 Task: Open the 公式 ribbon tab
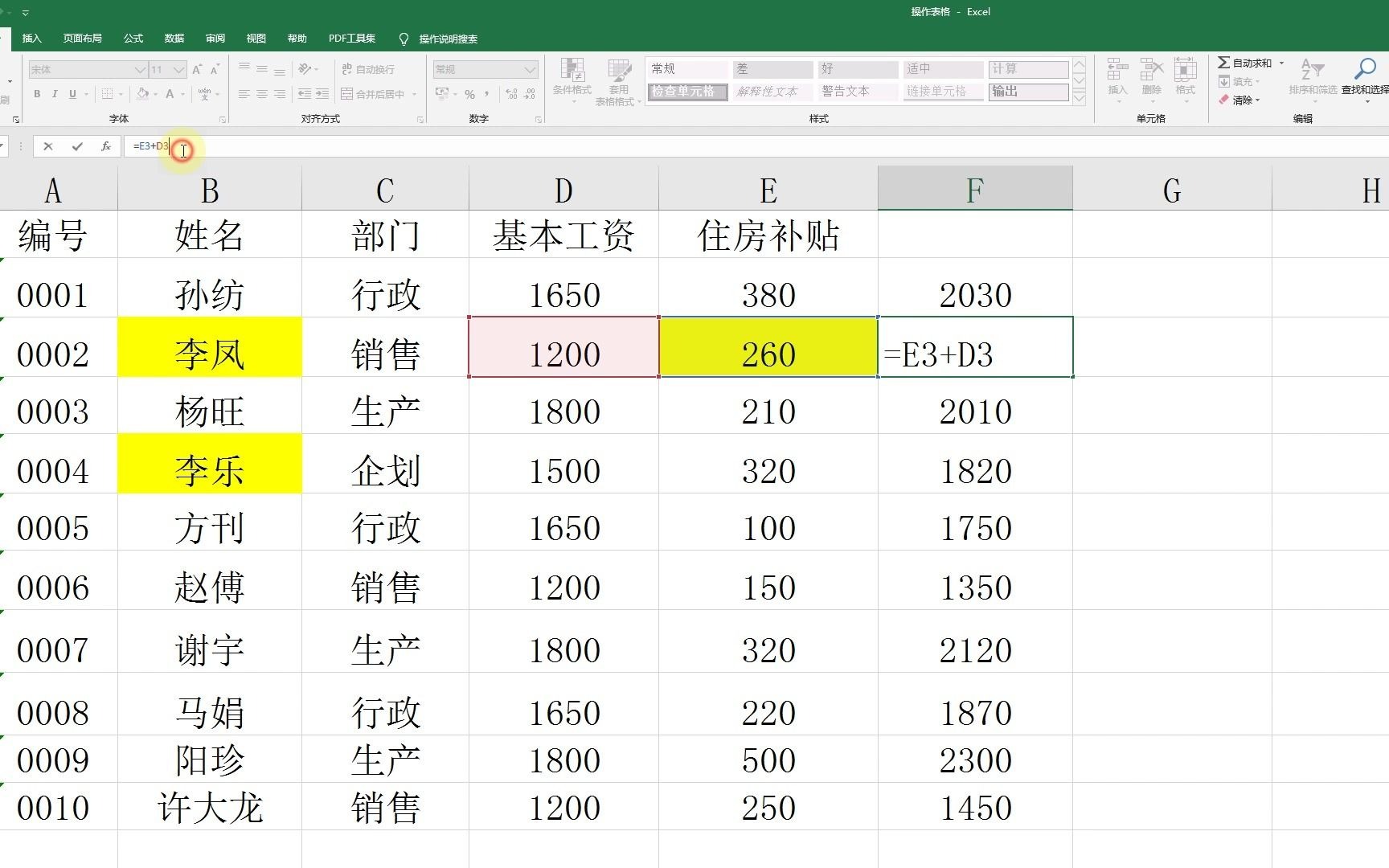click(133, 38)
